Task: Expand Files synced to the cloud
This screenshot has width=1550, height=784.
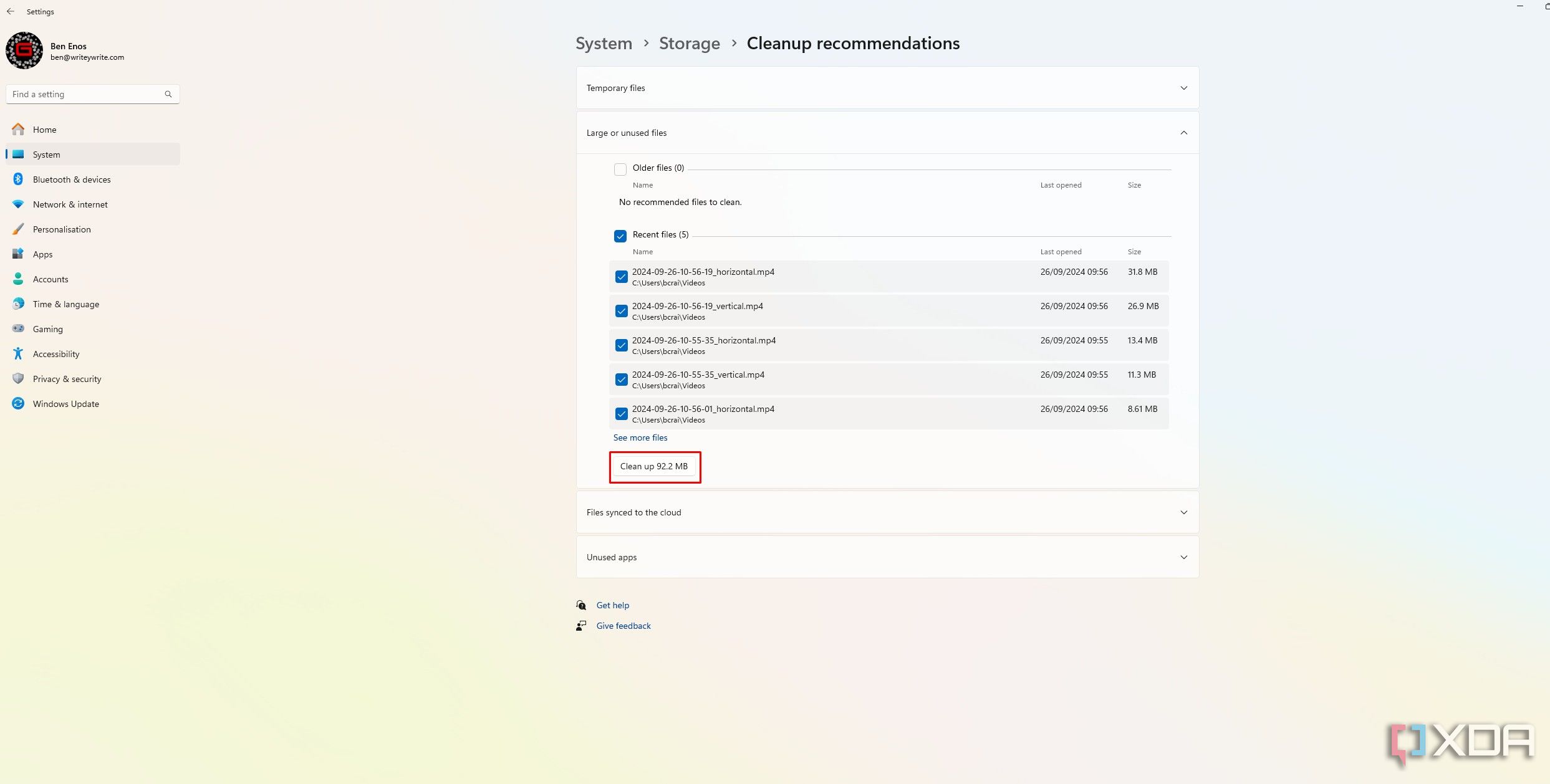Action: [887, 512]
